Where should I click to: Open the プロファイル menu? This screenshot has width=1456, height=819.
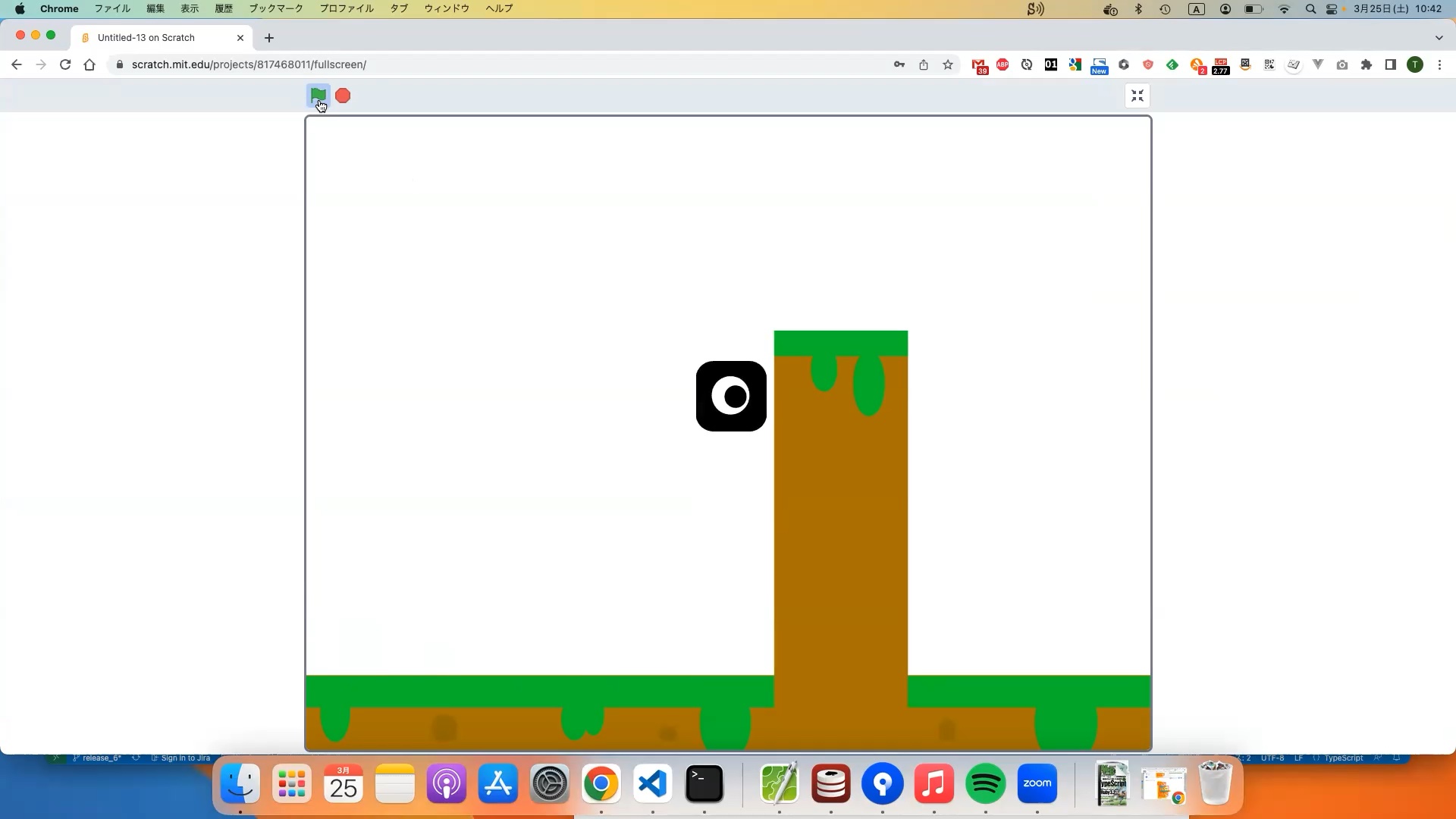pos(347,8)
